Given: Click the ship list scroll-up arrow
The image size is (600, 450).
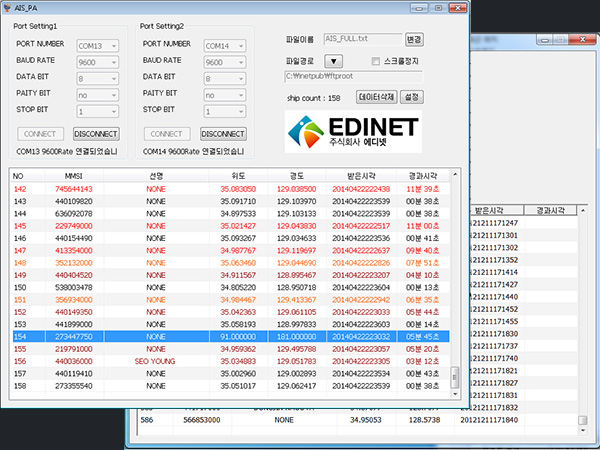Looking at the screenshot, I should point(456,176).
